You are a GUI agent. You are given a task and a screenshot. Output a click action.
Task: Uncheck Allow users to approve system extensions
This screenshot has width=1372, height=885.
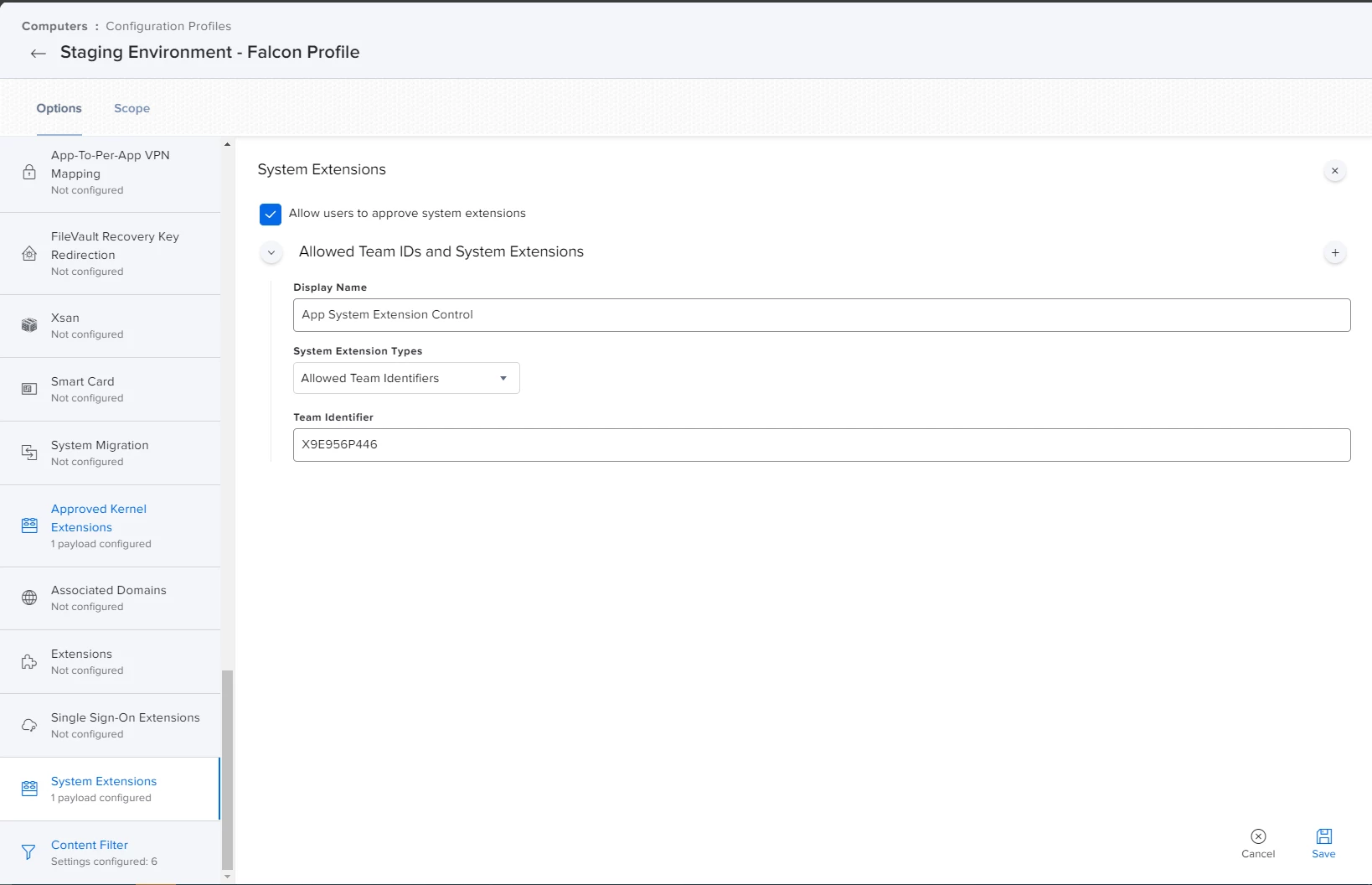[271, 215]
